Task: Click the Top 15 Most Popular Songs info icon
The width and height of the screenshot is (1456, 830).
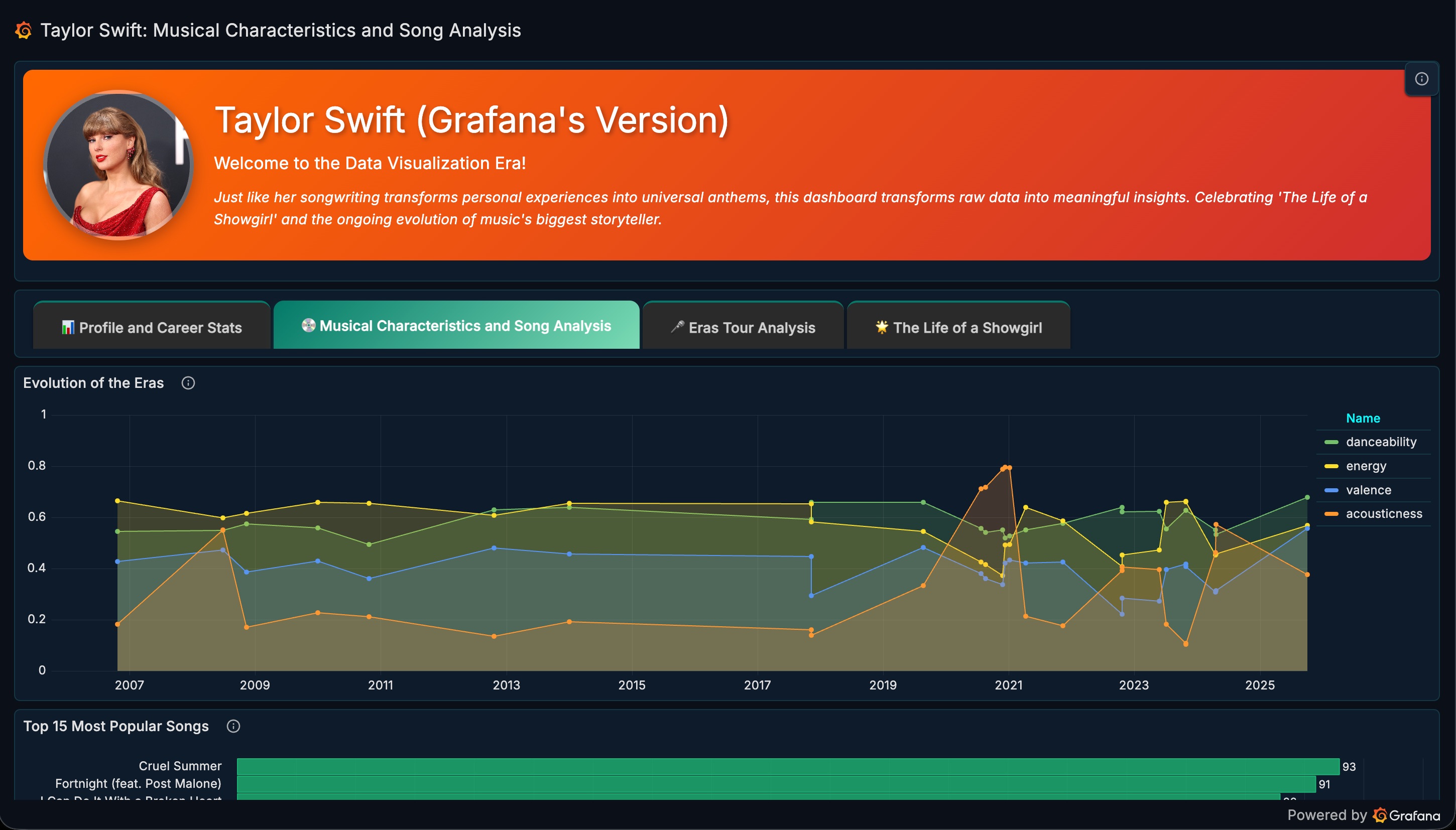Action: coord(233,726)
